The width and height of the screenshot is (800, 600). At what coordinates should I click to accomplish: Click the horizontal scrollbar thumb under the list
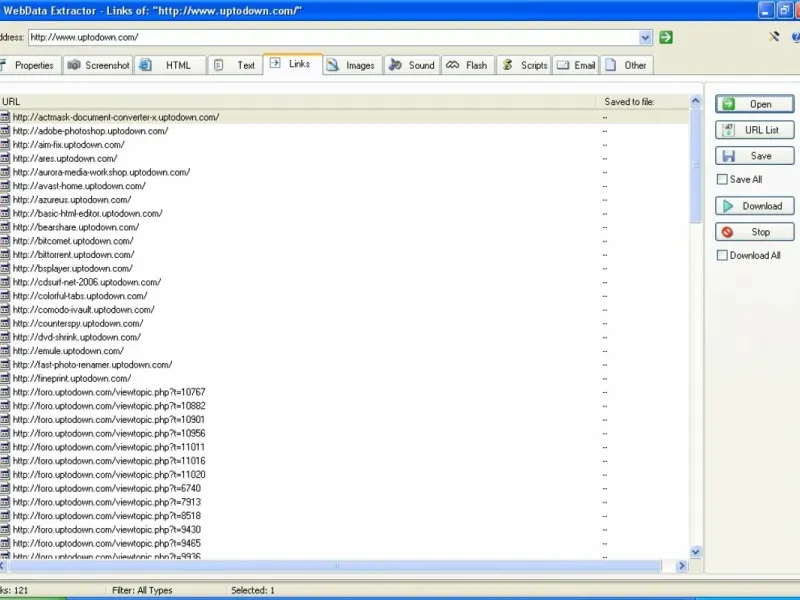coord(335,566)
